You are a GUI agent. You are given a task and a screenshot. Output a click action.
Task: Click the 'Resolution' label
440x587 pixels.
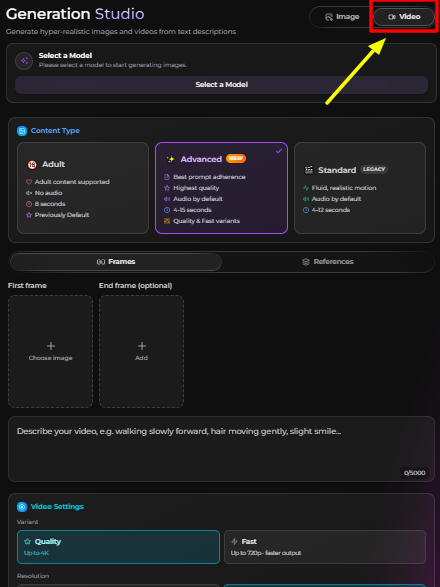(x=33, y=576)
